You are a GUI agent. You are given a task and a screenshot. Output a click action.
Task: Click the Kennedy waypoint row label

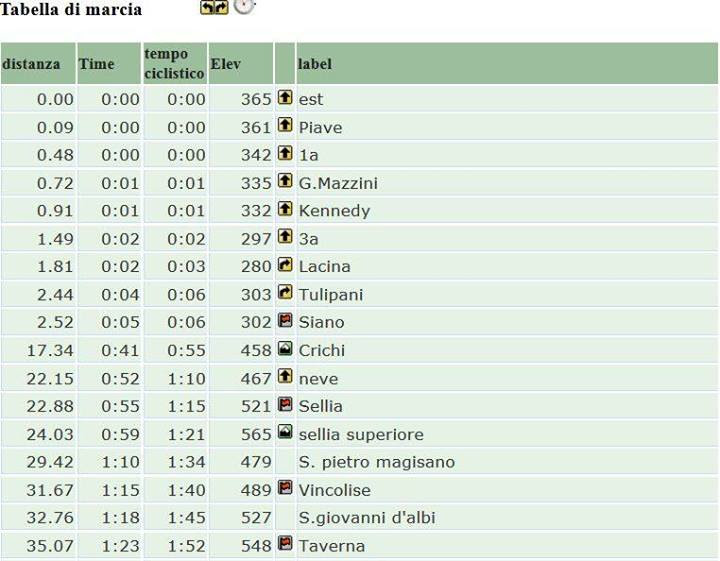(334, 211)
